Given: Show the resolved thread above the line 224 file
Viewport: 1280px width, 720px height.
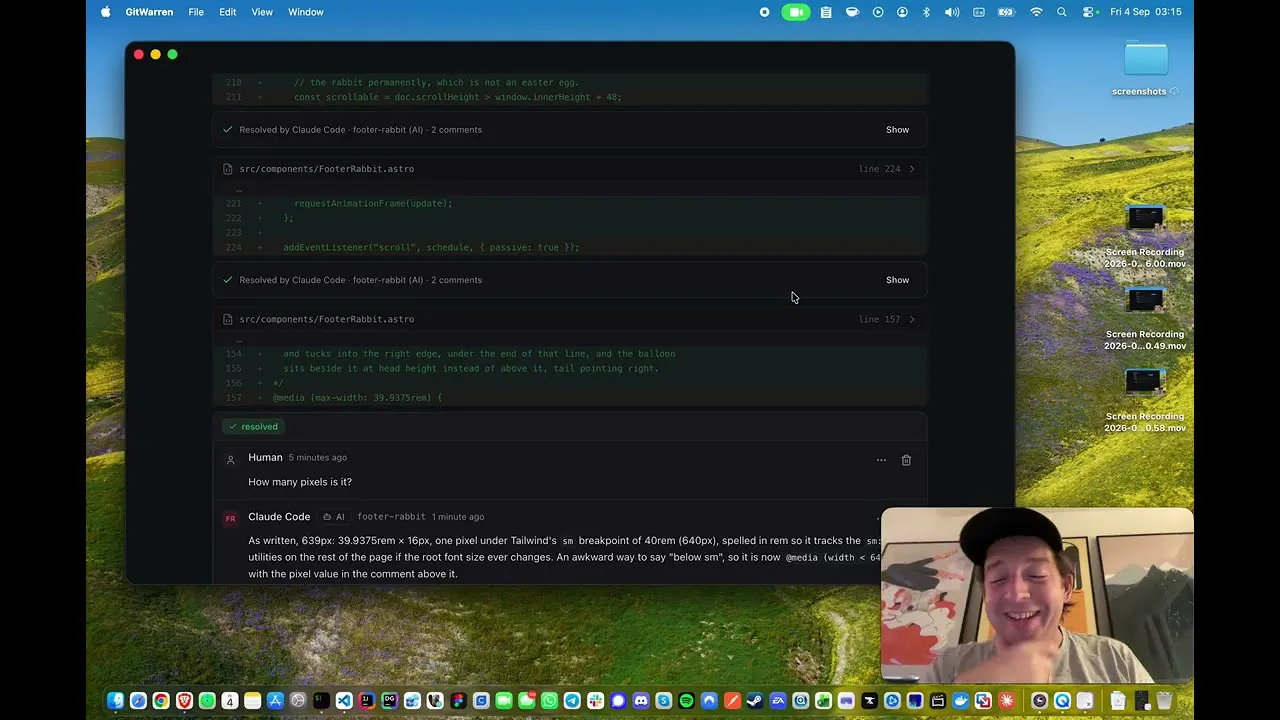Looking at the screenshot, I should point(897,130).
